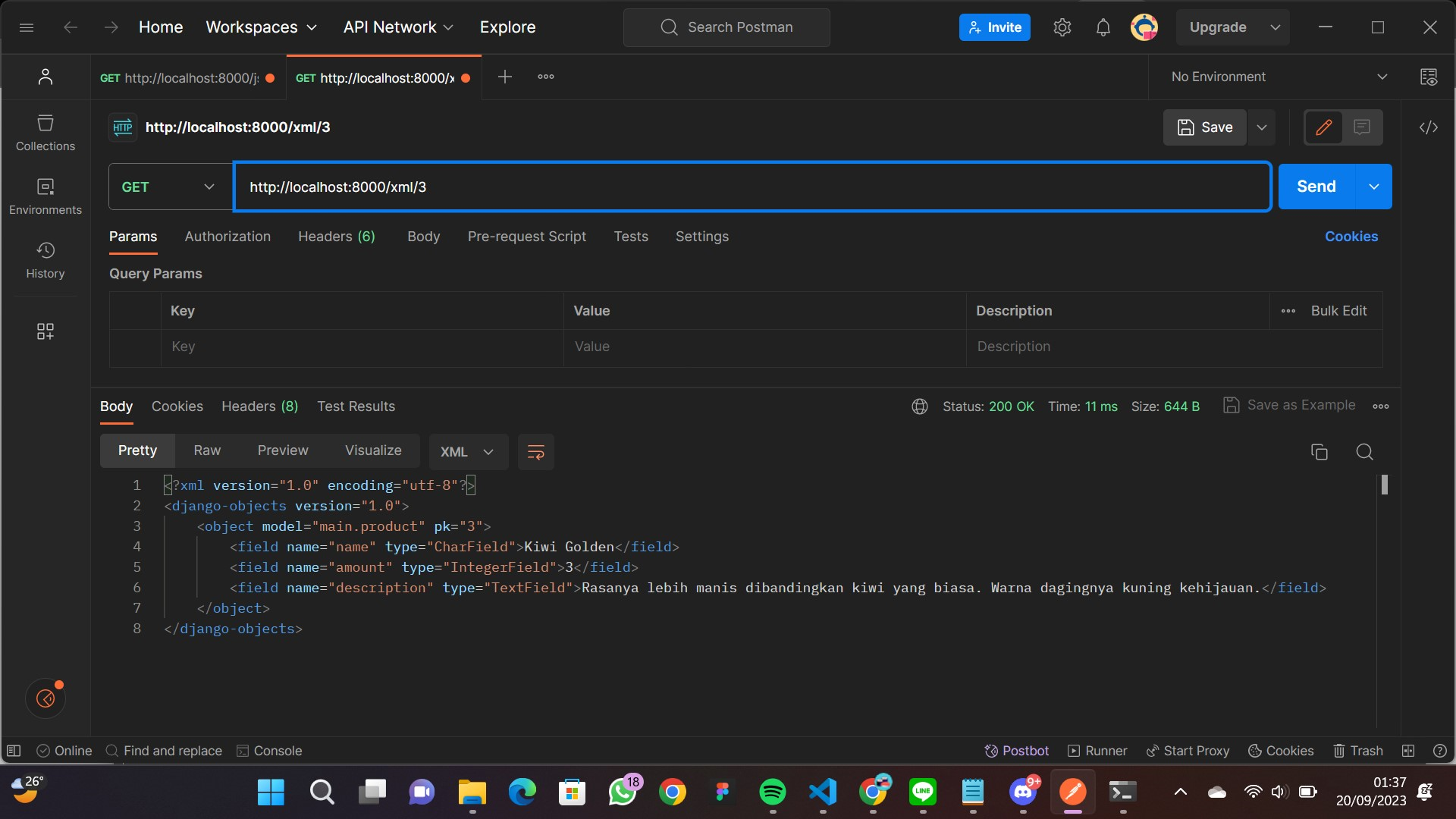Launch Postbot from the status bar
The height and width of the screenshot is (819, 1456).
[1017, 751]
